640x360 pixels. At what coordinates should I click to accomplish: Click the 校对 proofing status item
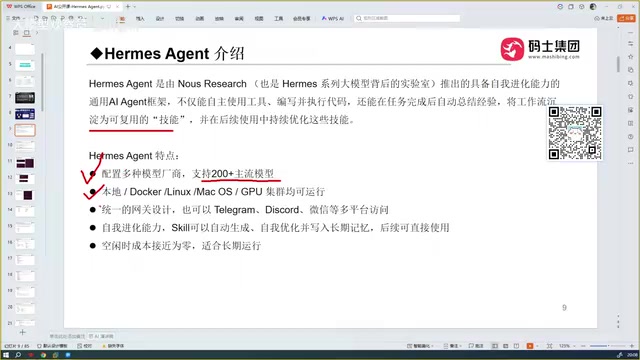(84, 346)
